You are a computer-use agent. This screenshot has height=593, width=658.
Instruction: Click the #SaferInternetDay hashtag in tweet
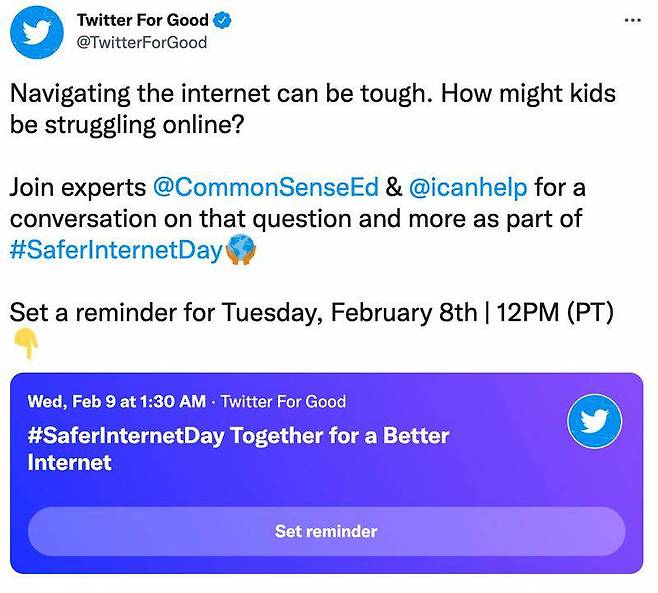114,250
